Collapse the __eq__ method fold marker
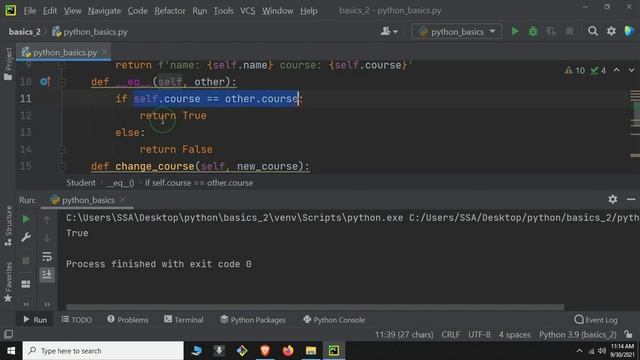Screen dimensions: 640x360 pyautogui.click(x=62, y=82)
